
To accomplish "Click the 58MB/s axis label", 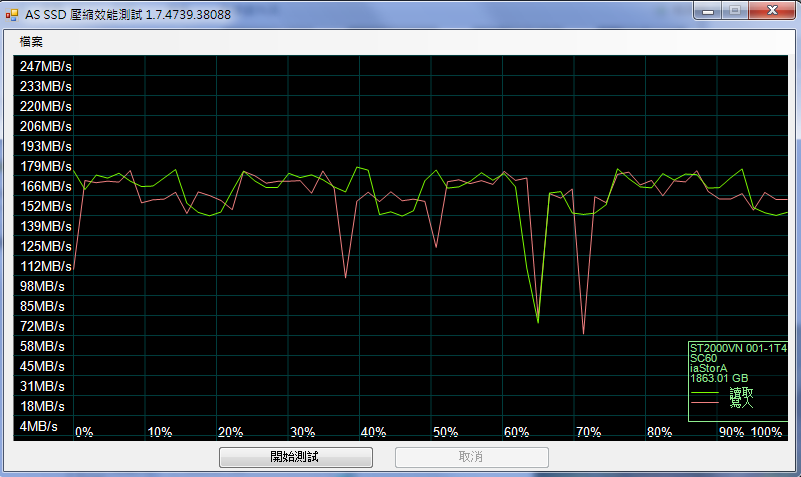I will 42,346.
